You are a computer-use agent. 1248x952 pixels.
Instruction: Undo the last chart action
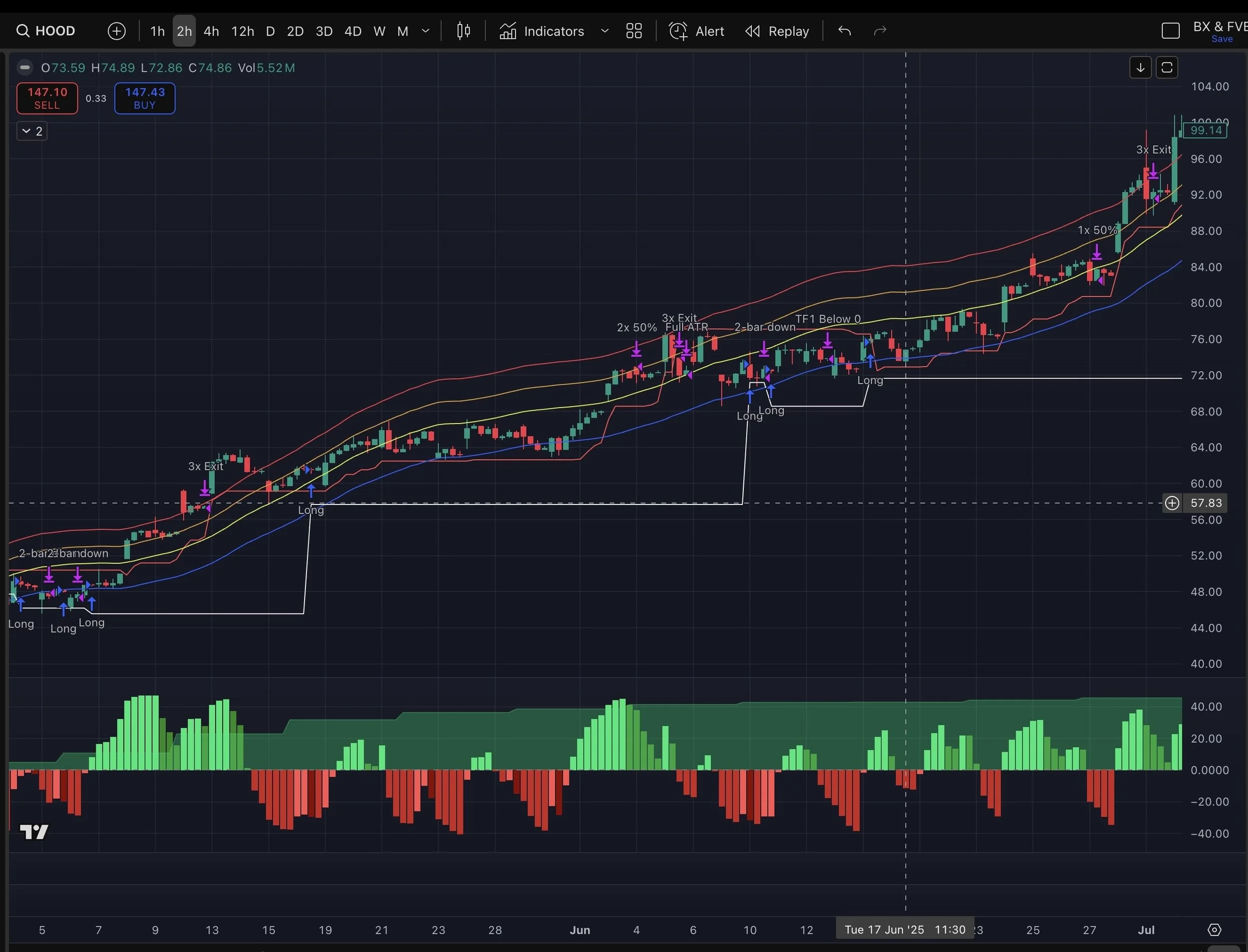pos(844,30)
